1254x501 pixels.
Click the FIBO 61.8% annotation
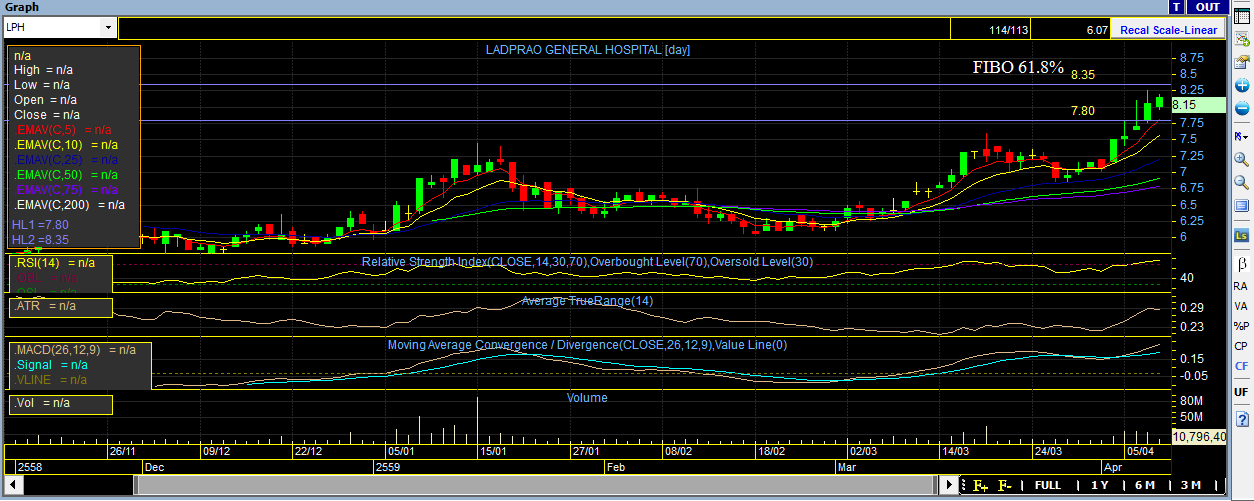pyautogui.click(x=1018, y=68)
